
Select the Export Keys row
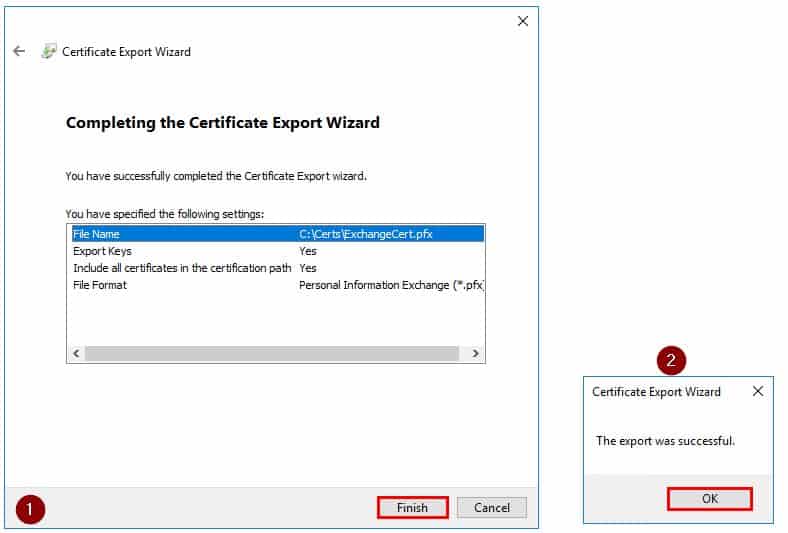(278, 251)
